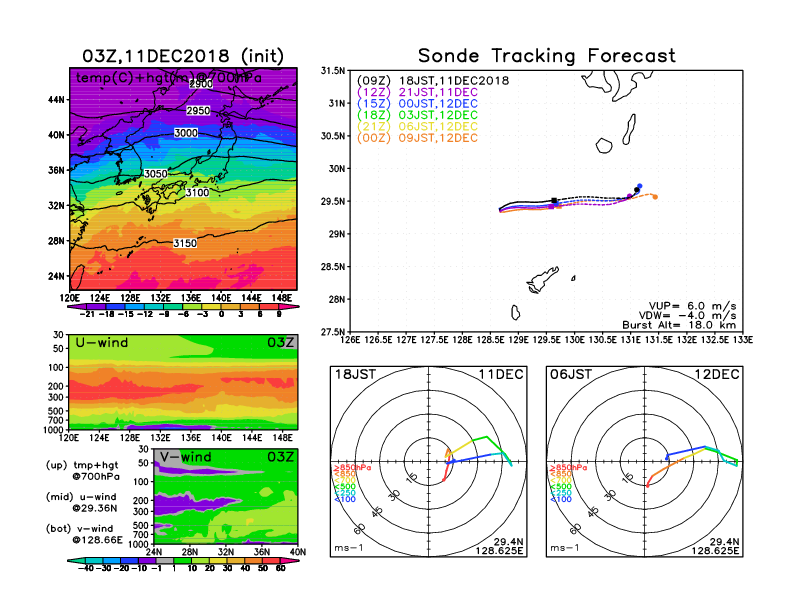Click the temperature color bar under the map
Viewport: 792px width, 612px height.
coord(183,307)
